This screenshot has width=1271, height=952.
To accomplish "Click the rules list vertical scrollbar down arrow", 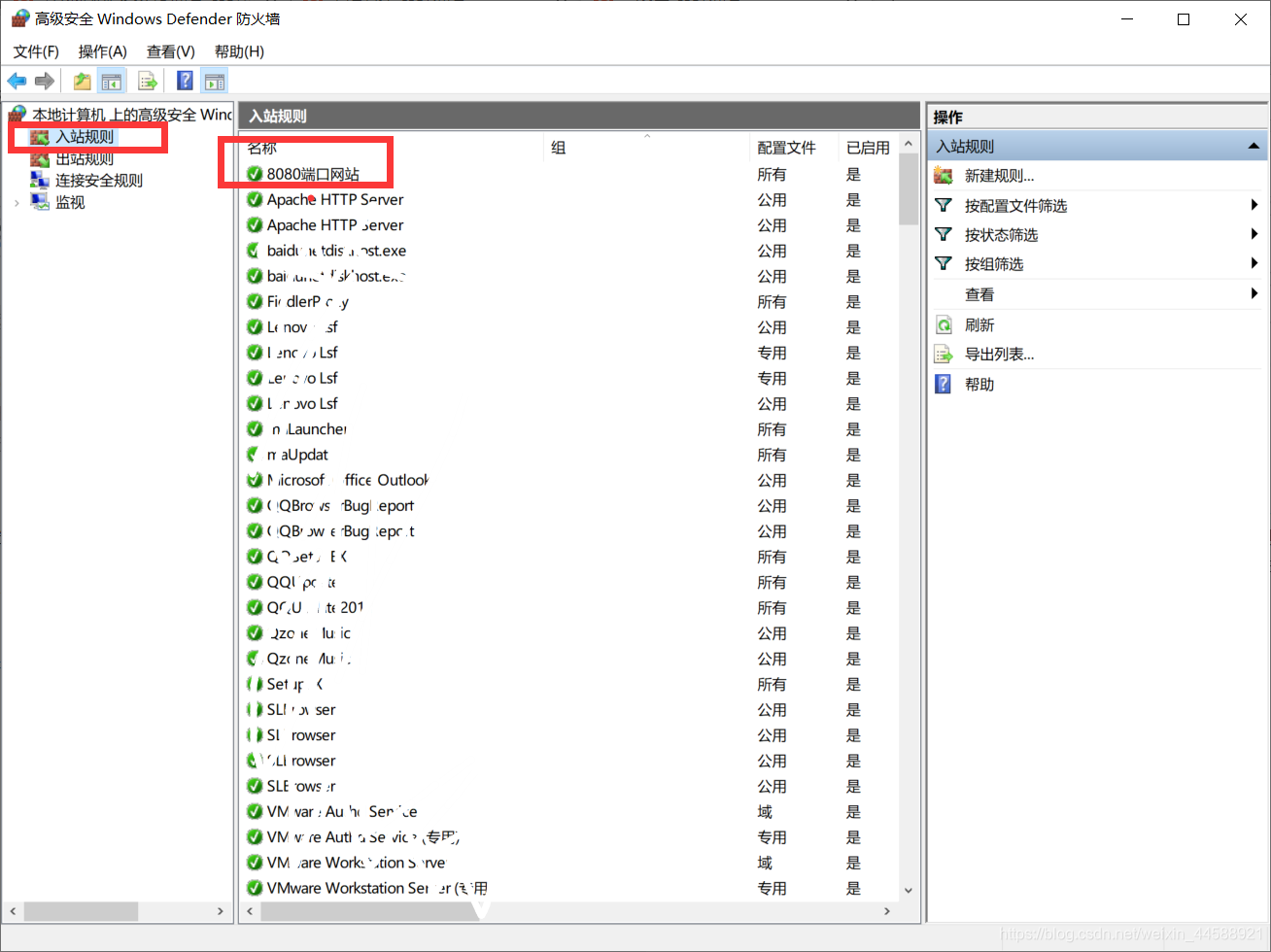I will point(909,890).
